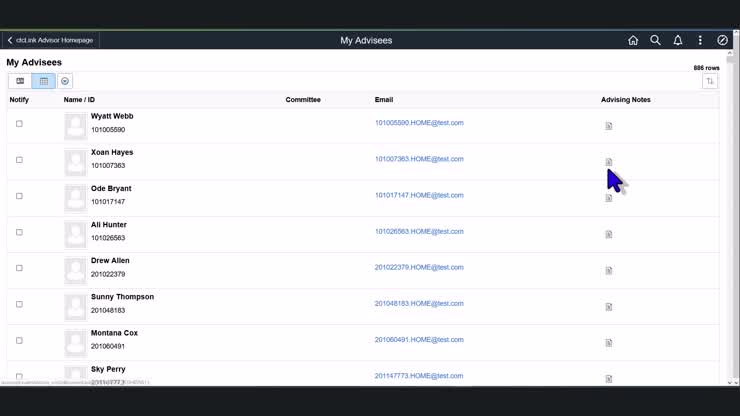Go back to ctcLink Advisor Homepage
Screen dimensions: 740x416
click(50, 41)
